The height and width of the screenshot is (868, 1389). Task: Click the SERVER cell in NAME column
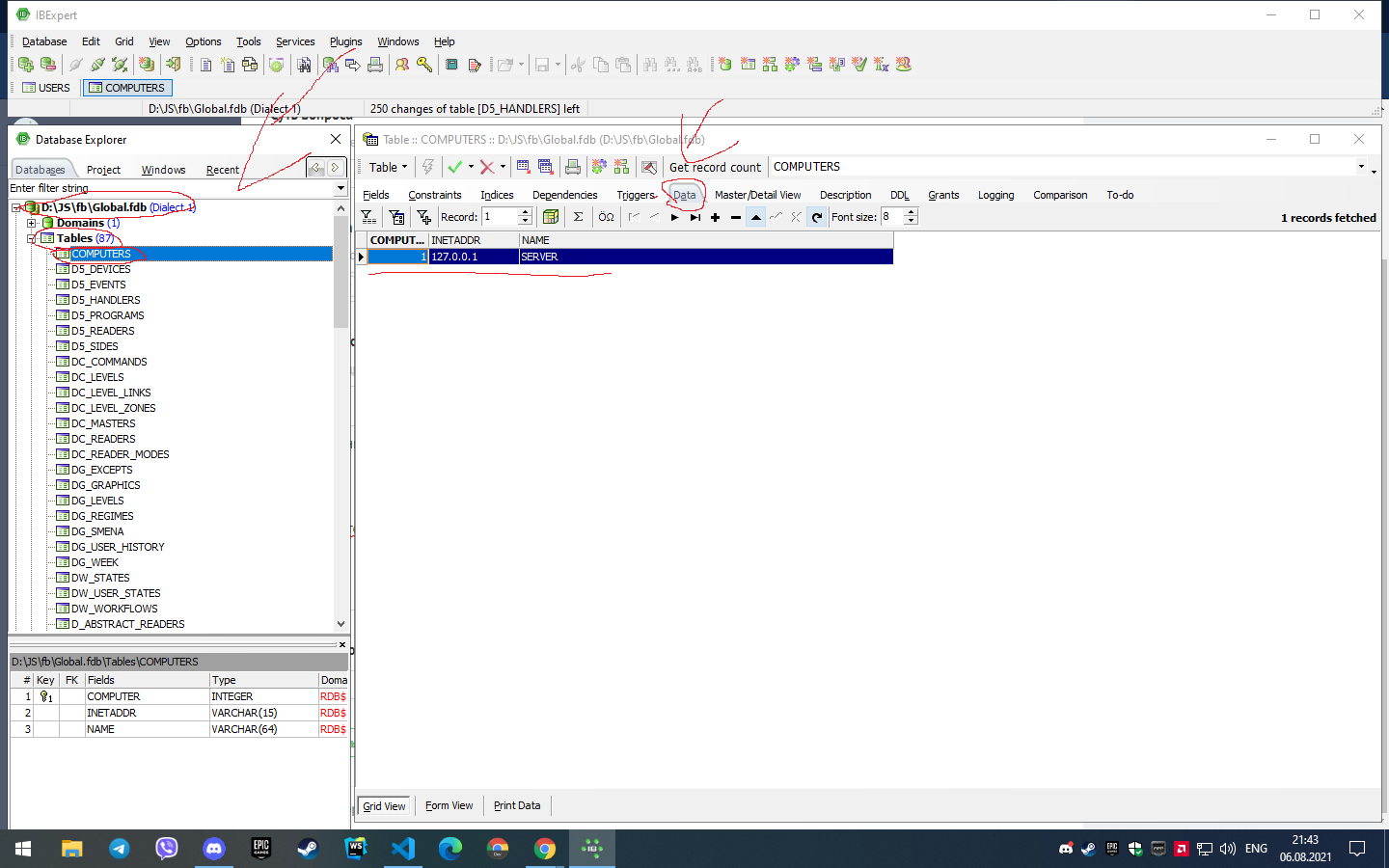tap(706, 257)
